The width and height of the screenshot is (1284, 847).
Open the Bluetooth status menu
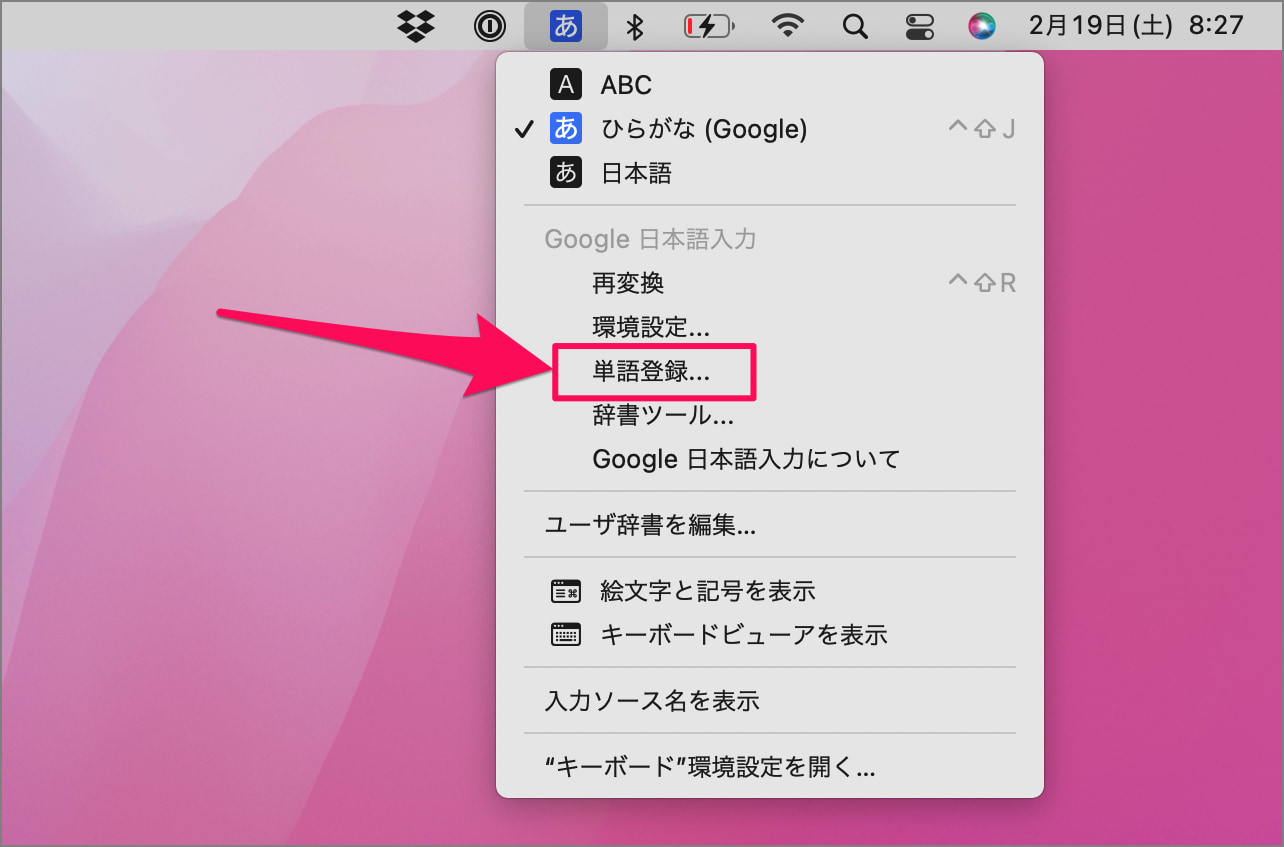[636, 26]
